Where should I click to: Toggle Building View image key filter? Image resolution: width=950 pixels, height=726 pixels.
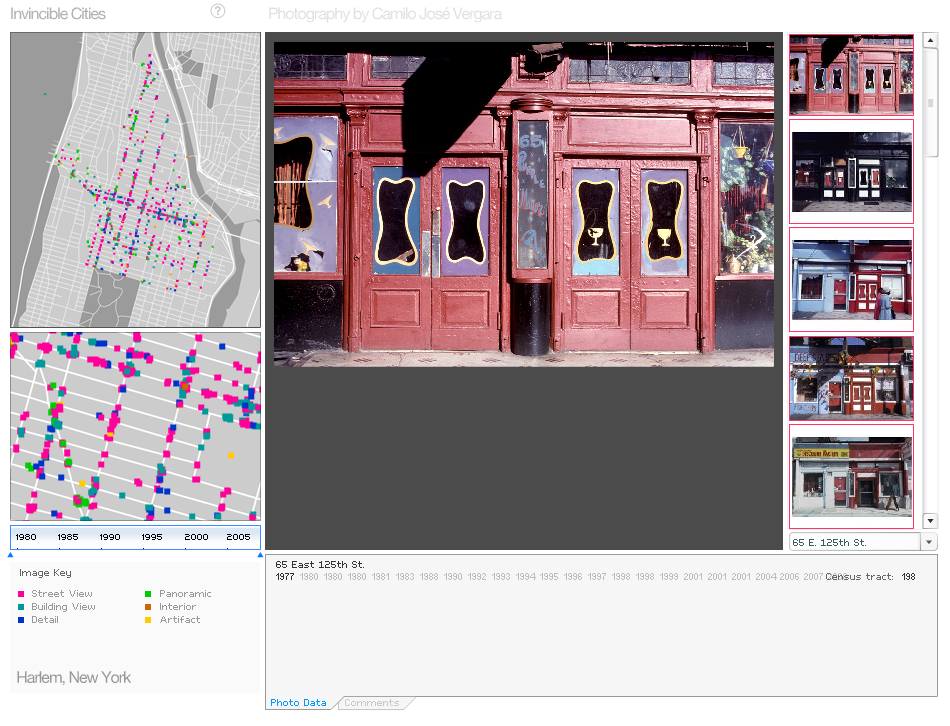63,607
